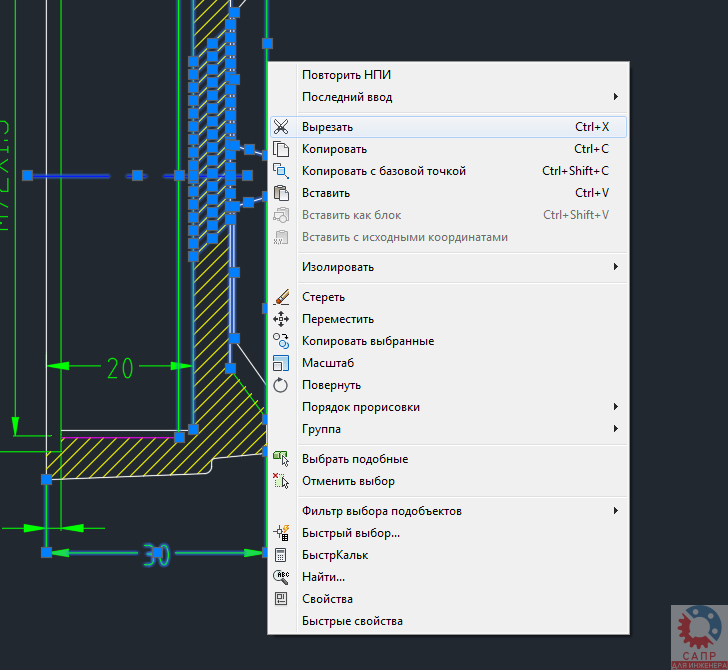
Task: Click the Select Similar icon
Action: (281, 459)
